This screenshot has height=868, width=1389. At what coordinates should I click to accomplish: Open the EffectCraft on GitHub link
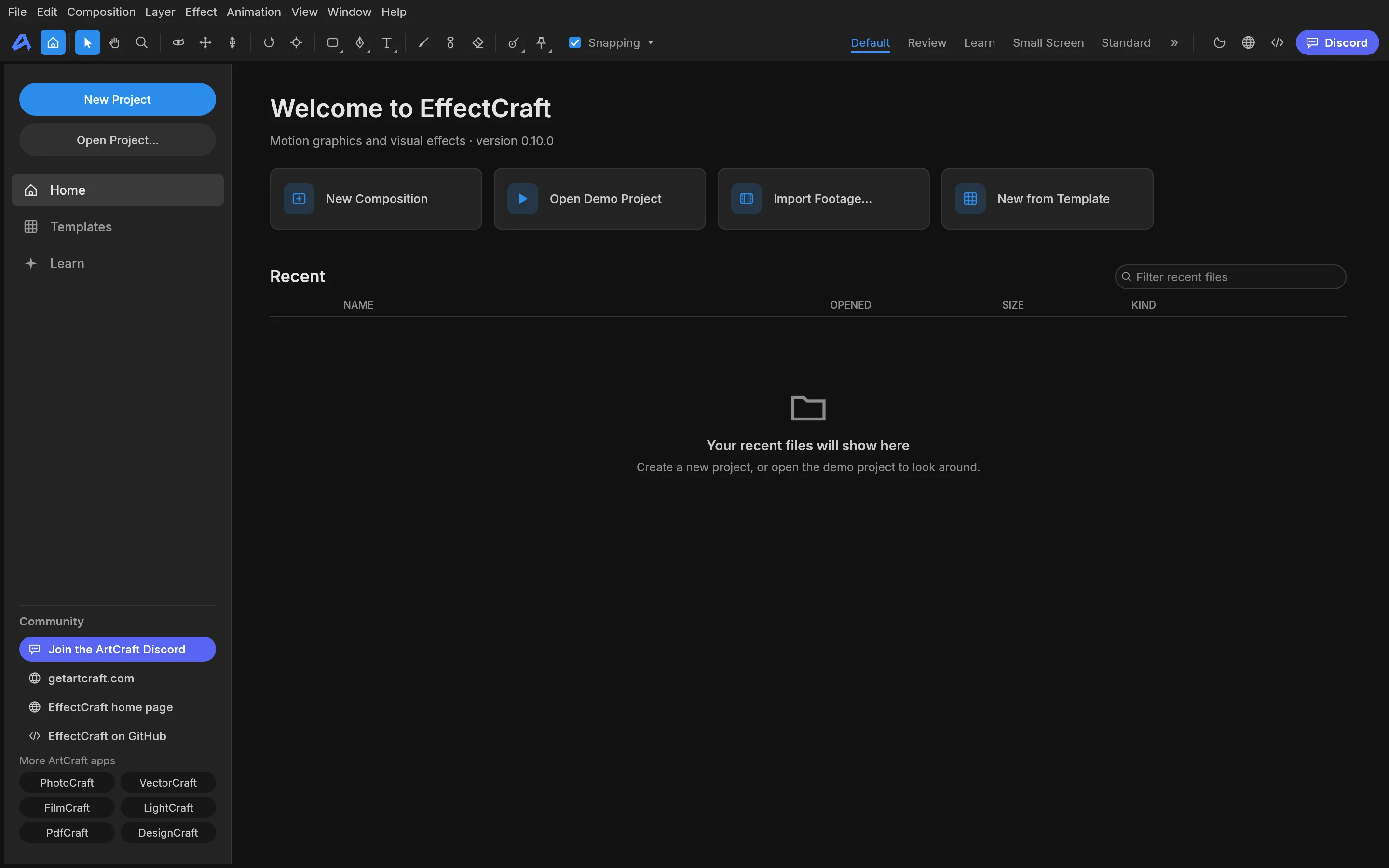coord(118,736)
